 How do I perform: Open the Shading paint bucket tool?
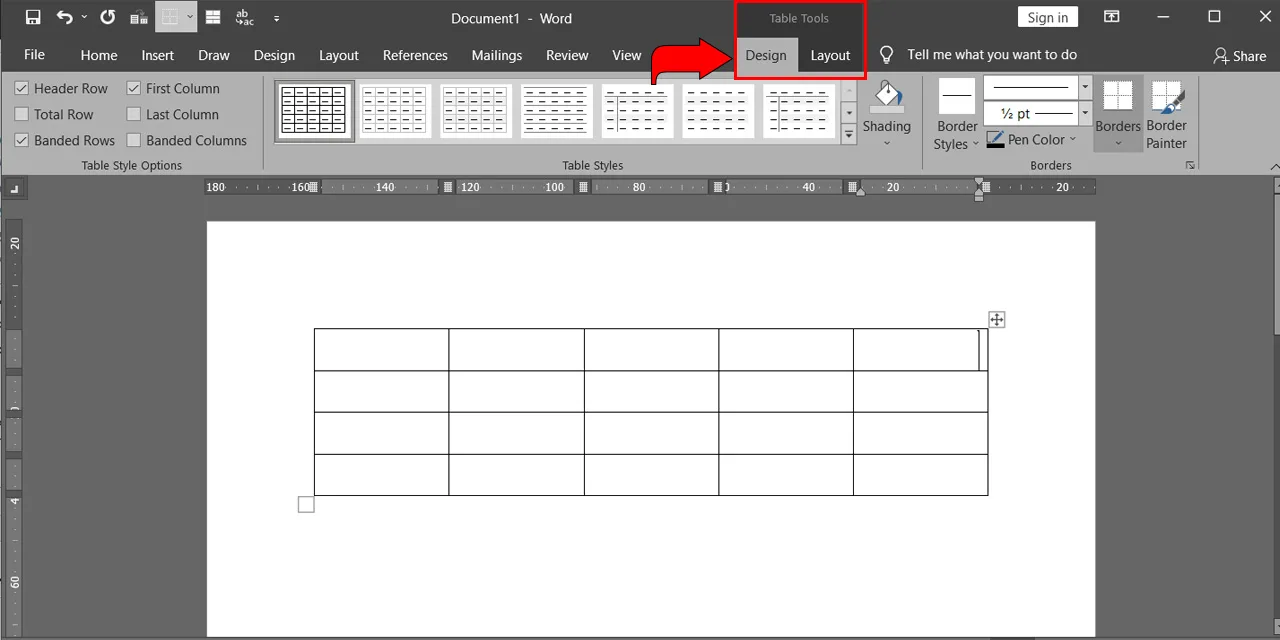886,114
